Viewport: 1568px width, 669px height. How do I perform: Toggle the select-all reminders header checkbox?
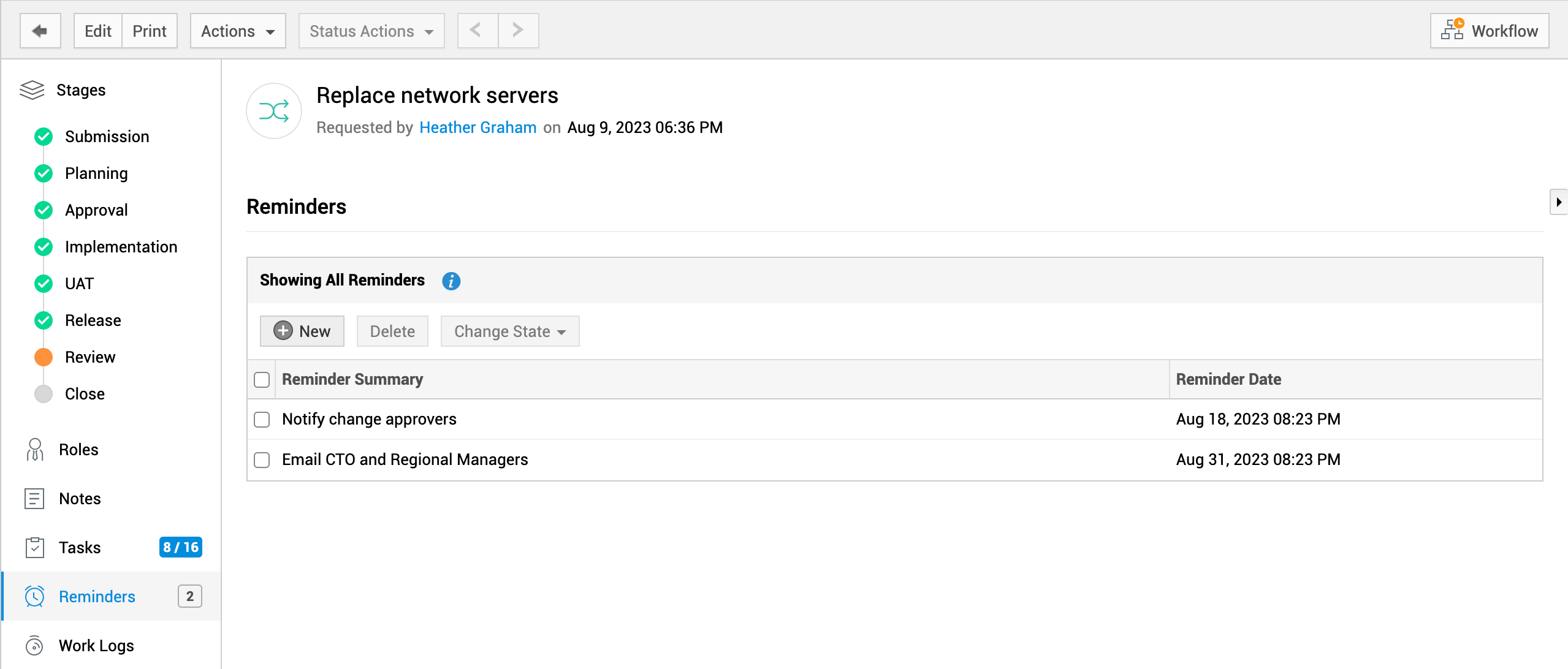tap(262, 380)
